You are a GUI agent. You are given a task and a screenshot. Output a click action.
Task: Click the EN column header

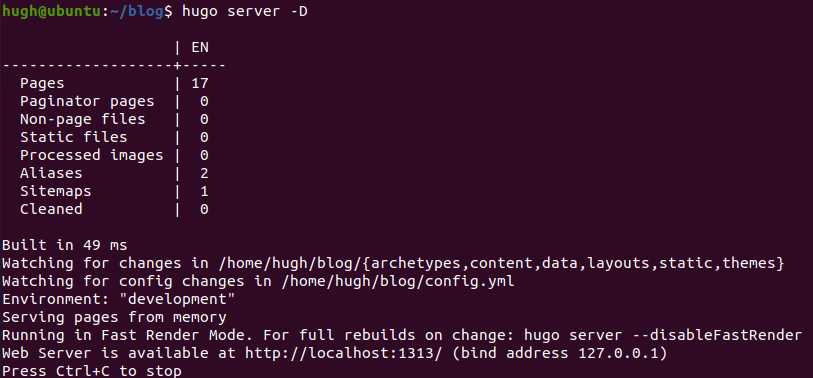point(200,48)
